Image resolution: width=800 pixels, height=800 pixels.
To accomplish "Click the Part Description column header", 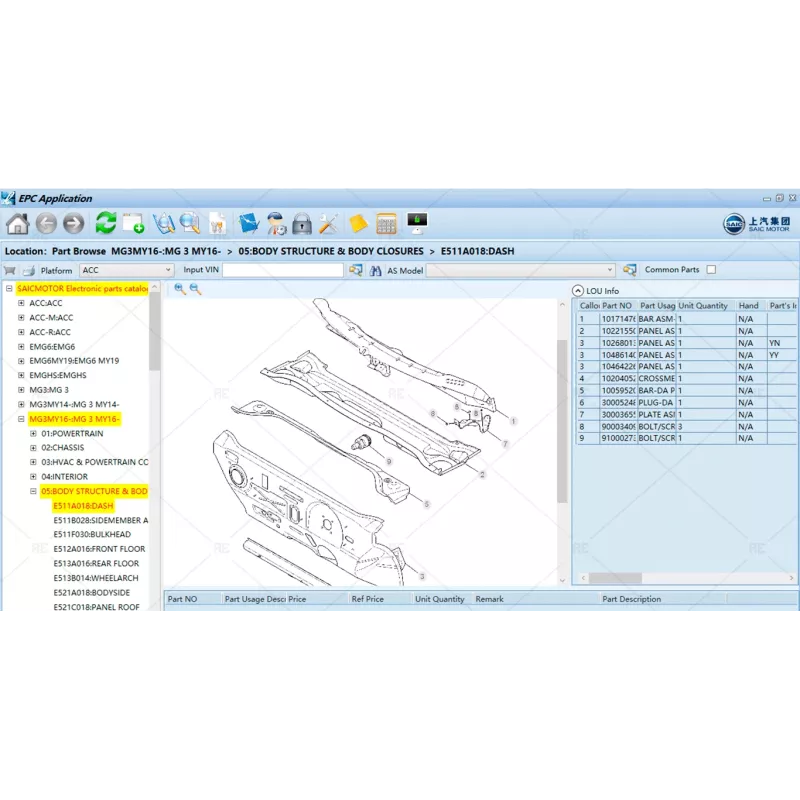I will 635,598.
